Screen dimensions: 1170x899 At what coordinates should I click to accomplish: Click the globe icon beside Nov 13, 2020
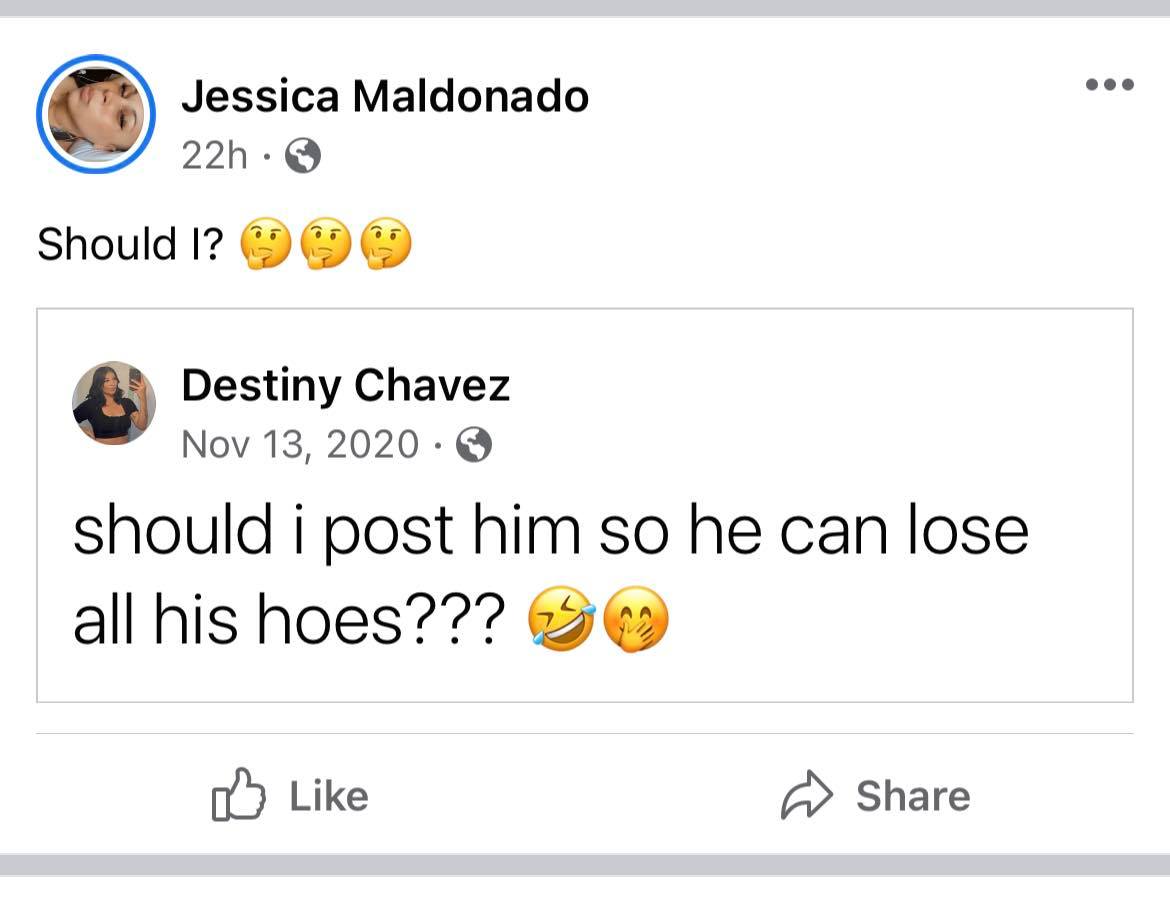(474, 444)
